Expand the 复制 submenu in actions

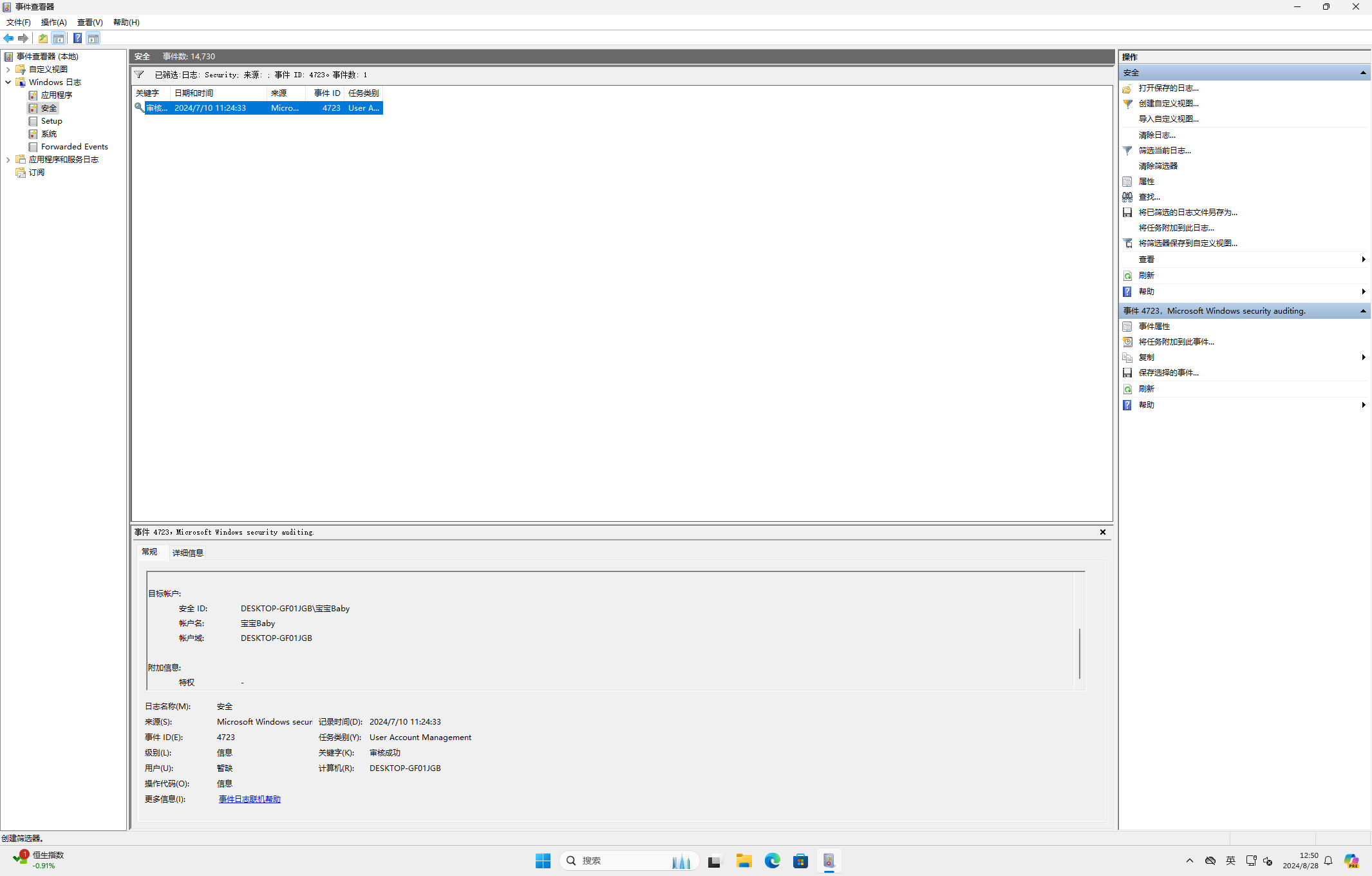(x=1363, y=357)
